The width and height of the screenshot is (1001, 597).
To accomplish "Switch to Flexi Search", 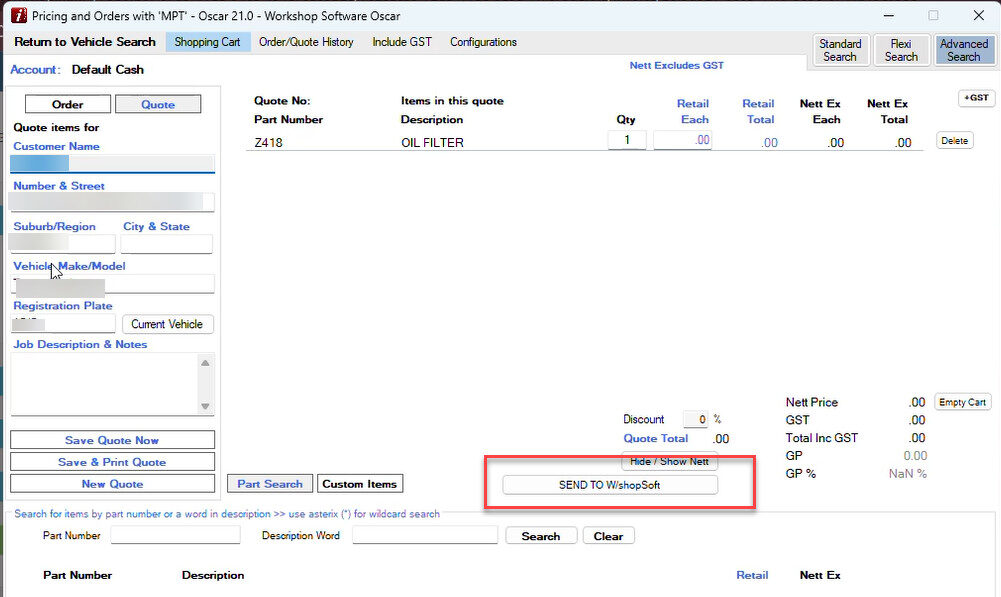I will [x=901, y=50].
